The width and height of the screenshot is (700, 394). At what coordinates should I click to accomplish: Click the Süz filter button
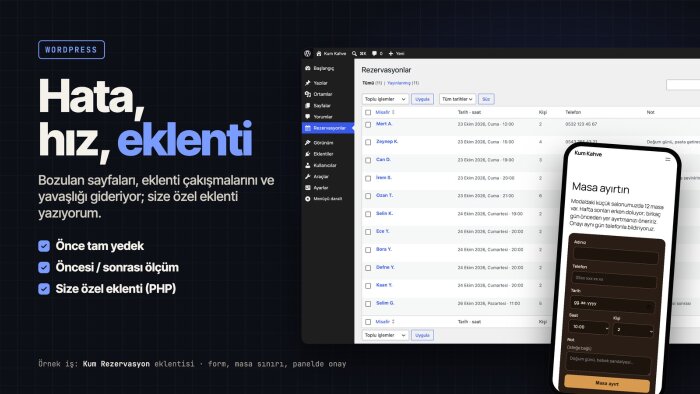click(486, 99)
